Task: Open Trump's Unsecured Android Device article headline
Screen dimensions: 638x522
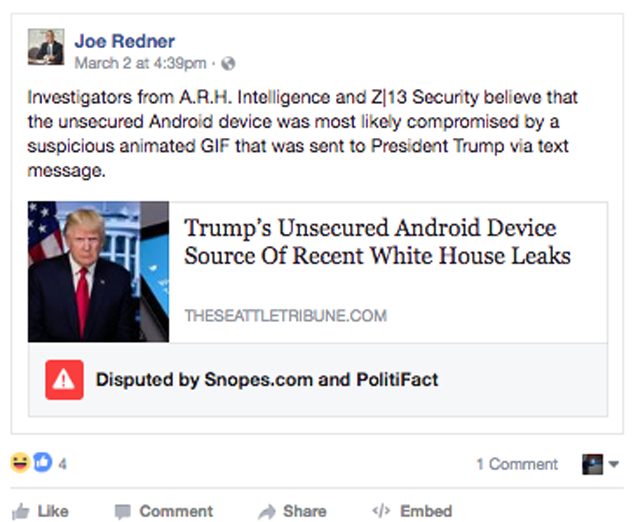Action: pyautogui.click(x=377, y=241)
